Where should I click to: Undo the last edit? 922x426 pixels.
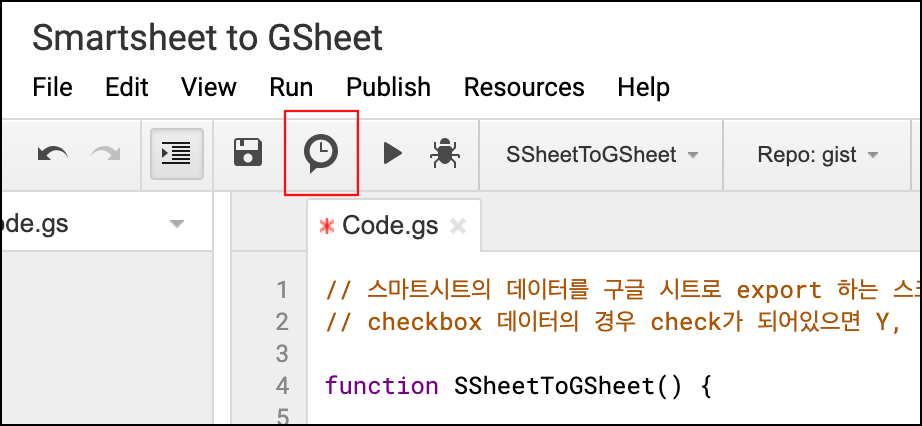[52, 155]
